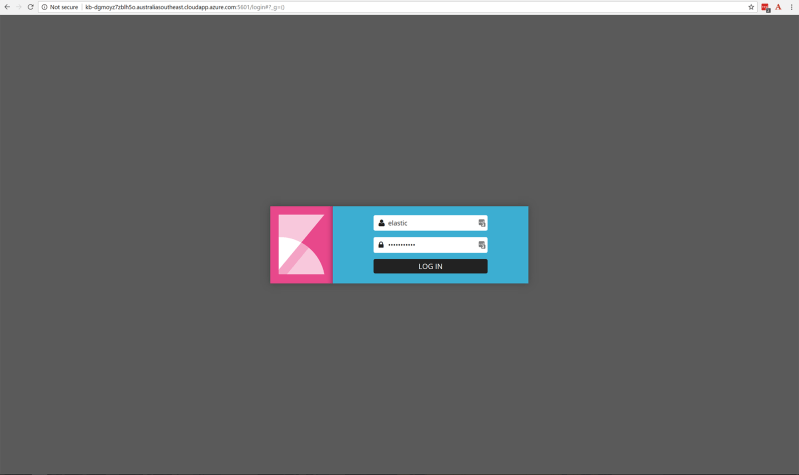The width and height of the screenshot is (799, 475).
Task: Bookmark this page with the star icon
Action: (x=751, y=7)
